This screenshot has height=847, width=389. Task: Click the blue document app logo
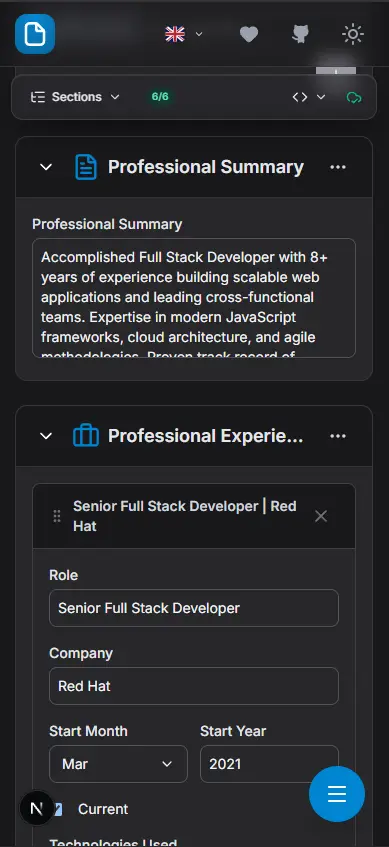click(35, 34)
